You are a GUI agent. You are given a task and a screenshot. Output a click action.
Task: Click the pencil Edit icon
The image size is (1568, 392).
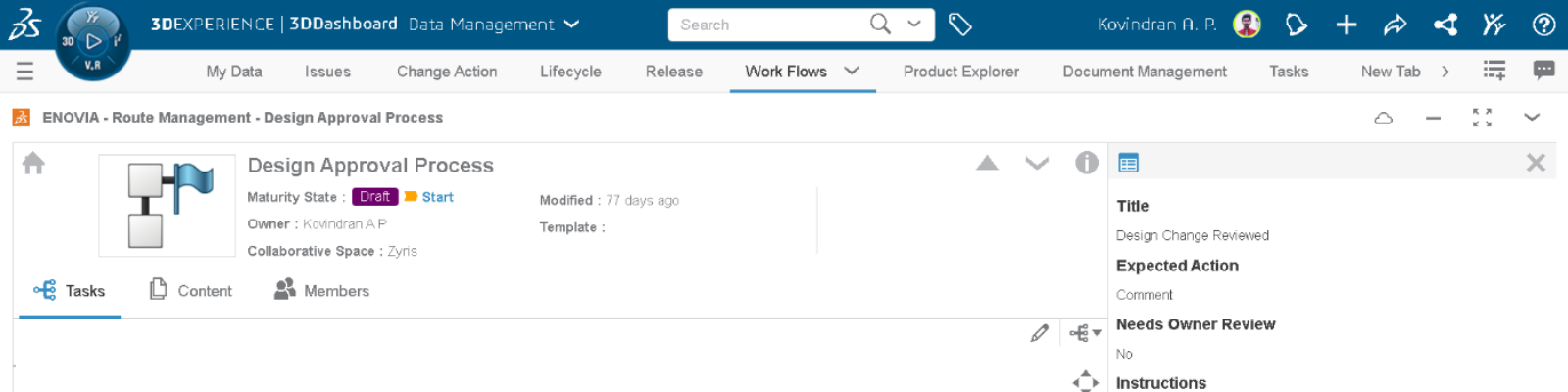pos(1040,333)
